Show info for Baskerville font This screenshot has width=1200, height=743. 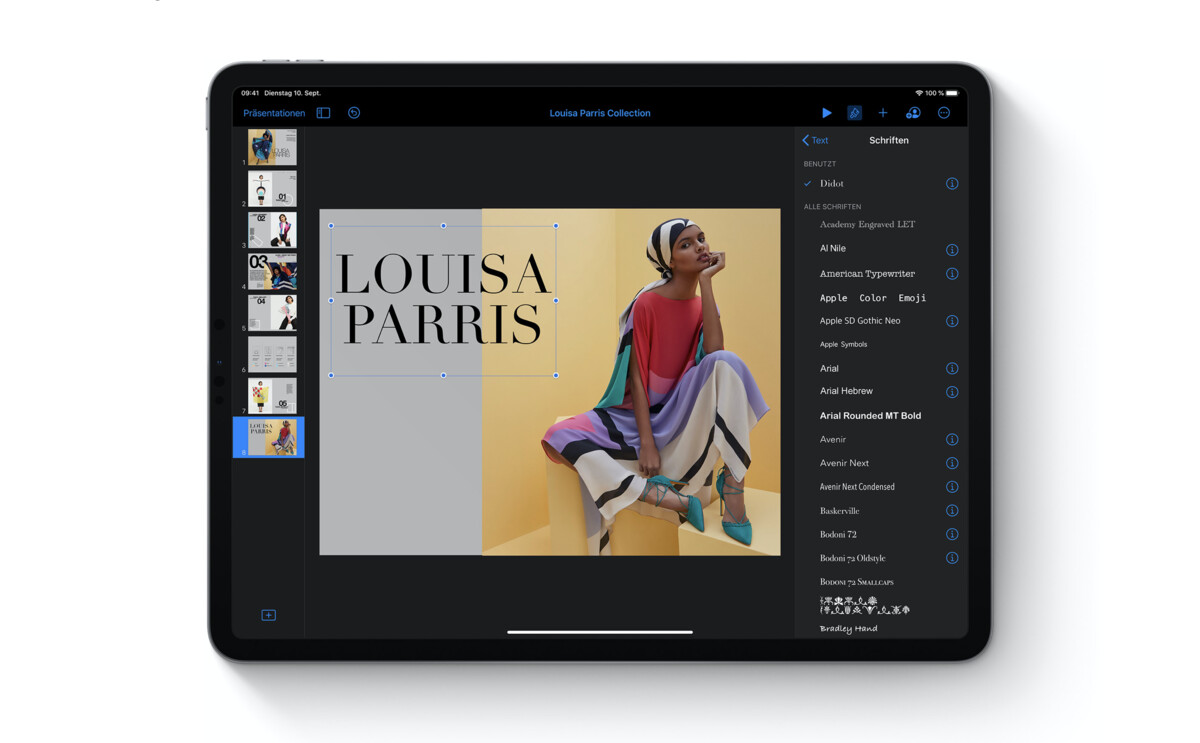pyautogui.click(x=952, y=511)
